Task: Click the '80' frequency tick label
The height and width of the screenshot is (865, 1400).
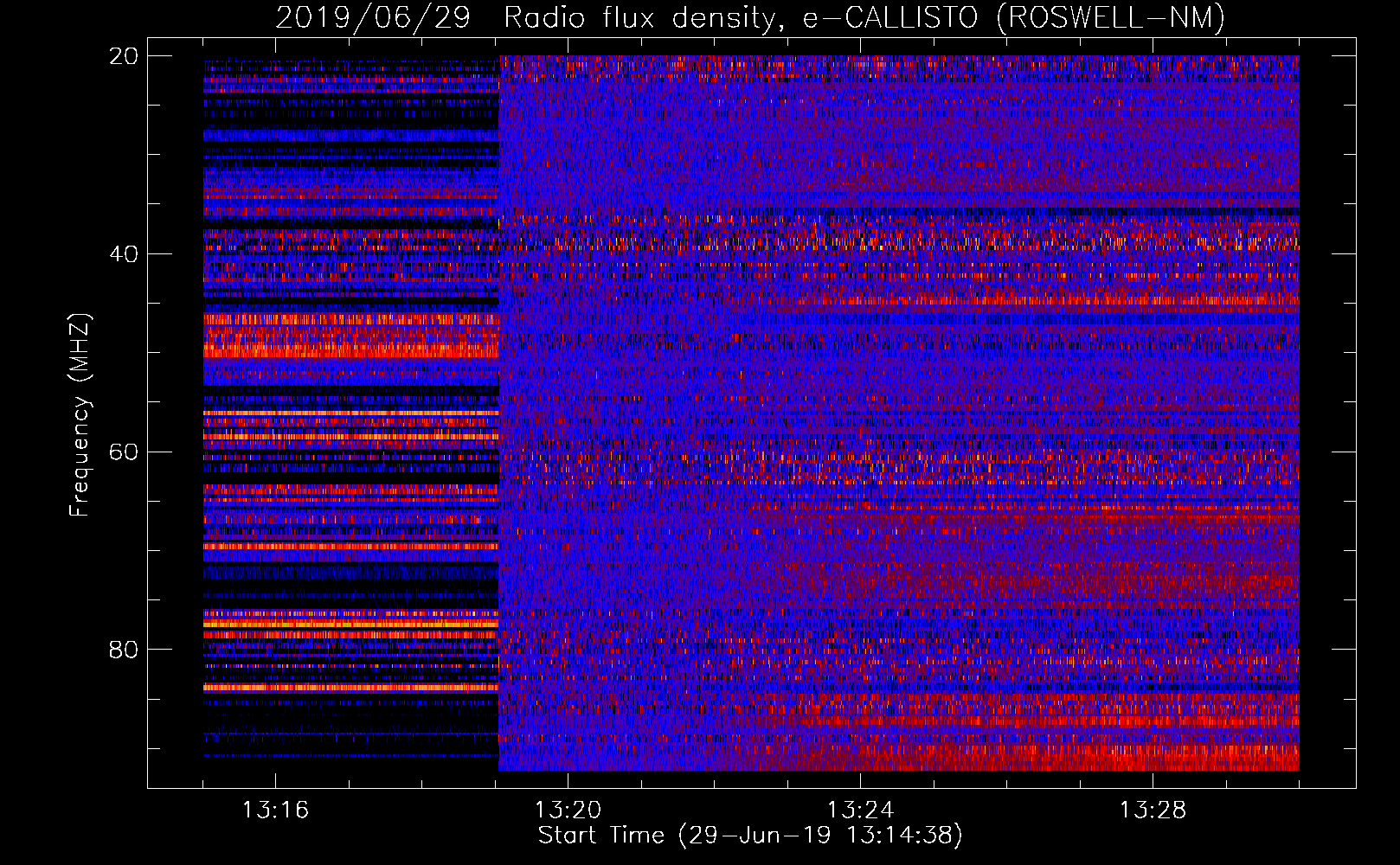Action: [124, 650]
